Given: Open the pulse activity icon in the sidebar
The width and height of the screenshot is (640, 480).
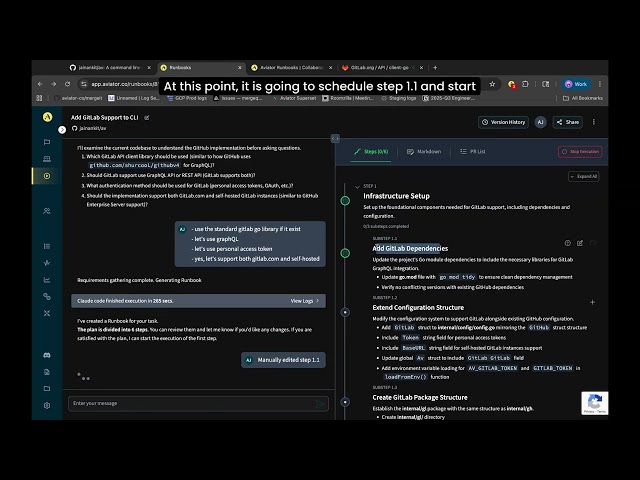Looking at the screenshot, I should tap(47, 263).
